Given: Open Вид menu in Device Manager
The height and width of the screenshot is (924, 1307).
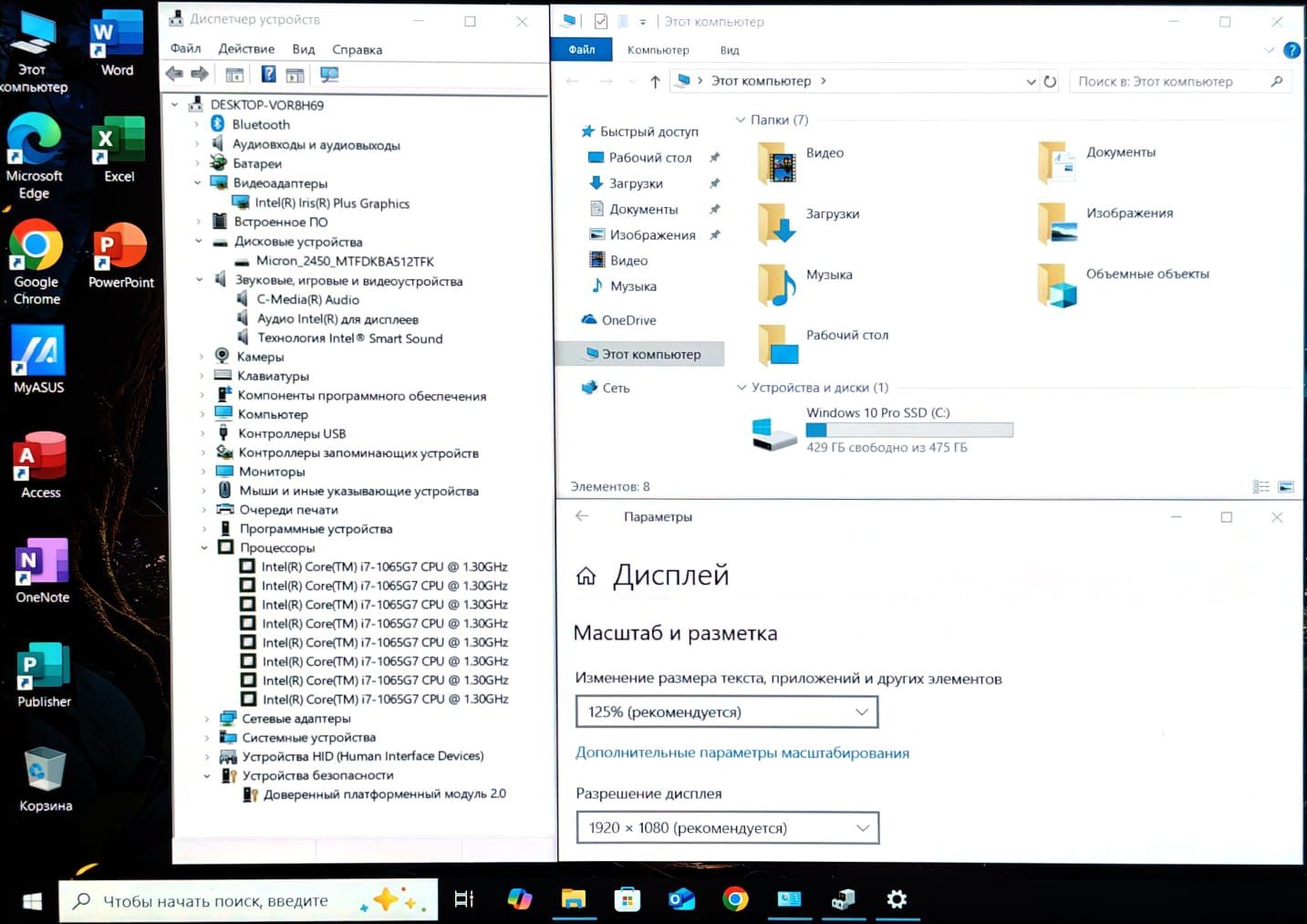Looking at the screenshot, I should point(304,49).
